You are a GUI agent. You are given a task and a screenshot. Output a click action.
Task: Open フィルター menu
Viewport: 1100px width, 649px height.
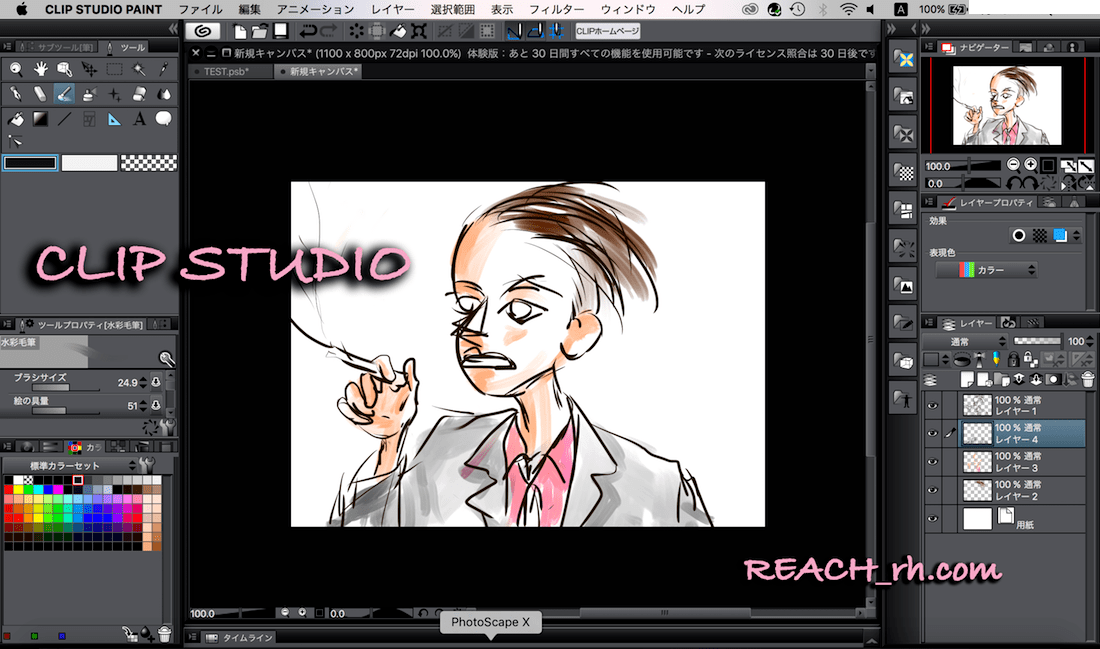point(556,9)
